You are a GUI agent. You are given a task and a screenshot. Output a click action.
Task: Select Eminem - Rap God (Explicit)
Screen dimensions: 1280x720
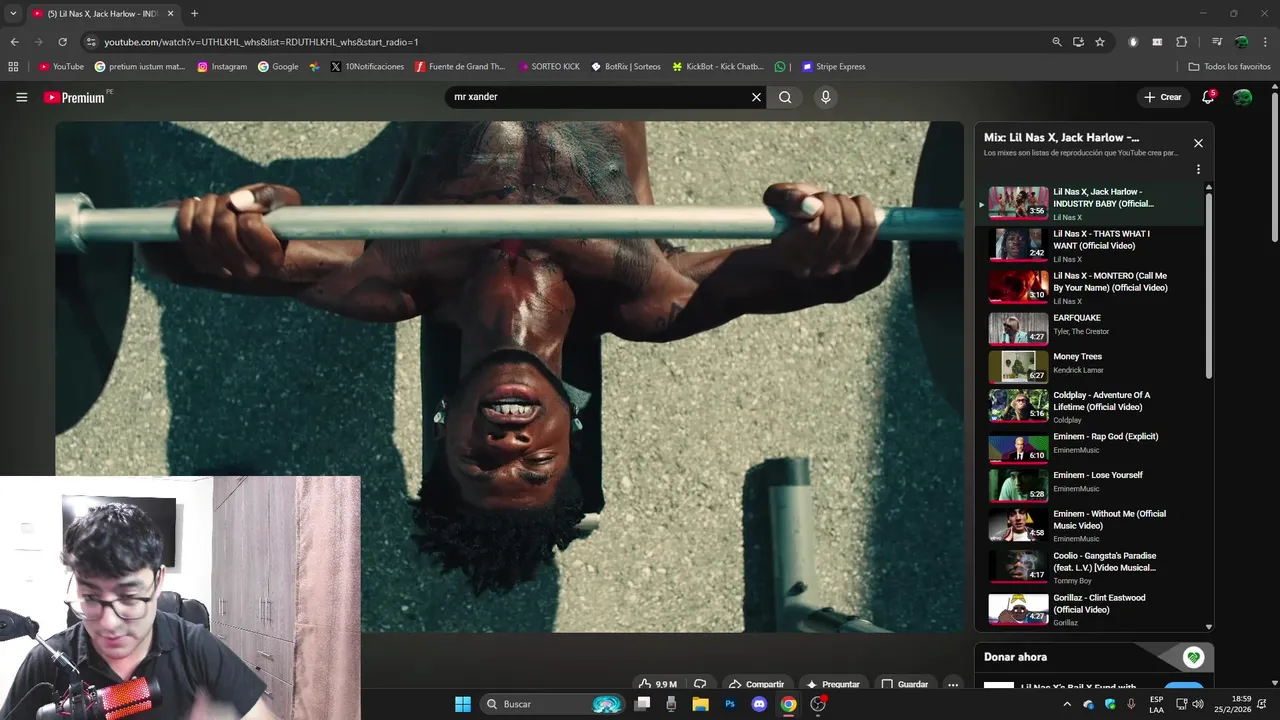pyautogui.click(x=1090, y=447)
